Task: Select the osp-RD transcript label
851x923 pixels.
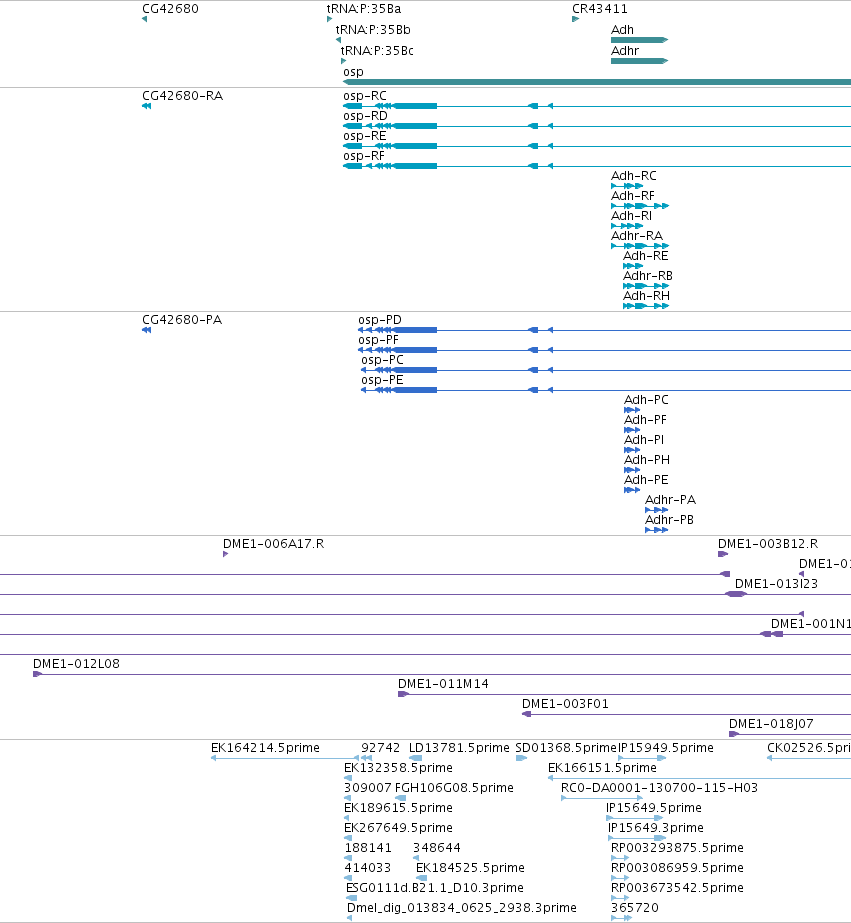Action: tap(365, 116)
